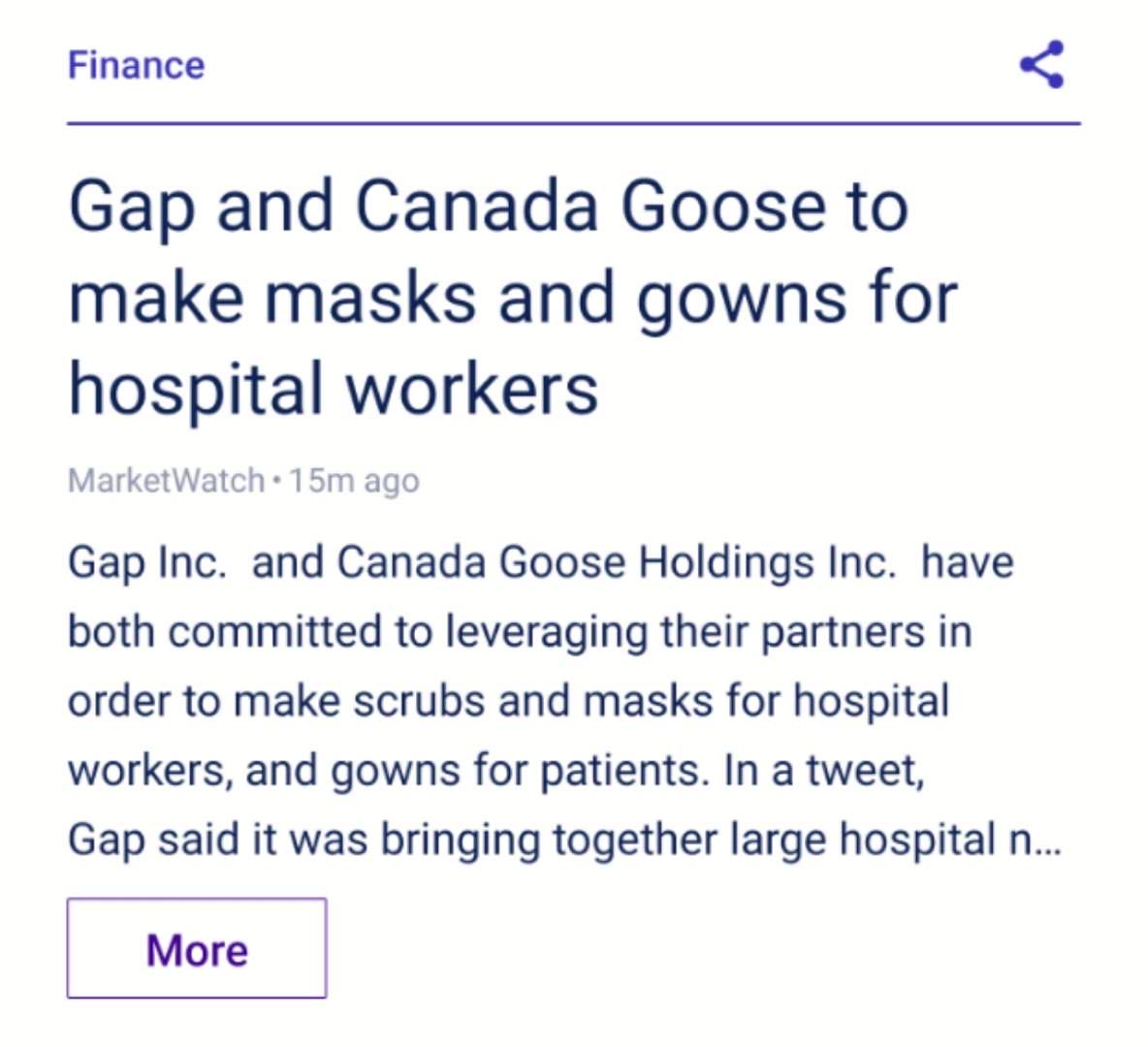Click the "Gap Inc." text in the summary
Screen dimensions: 1148x1047
click(147, 564)
